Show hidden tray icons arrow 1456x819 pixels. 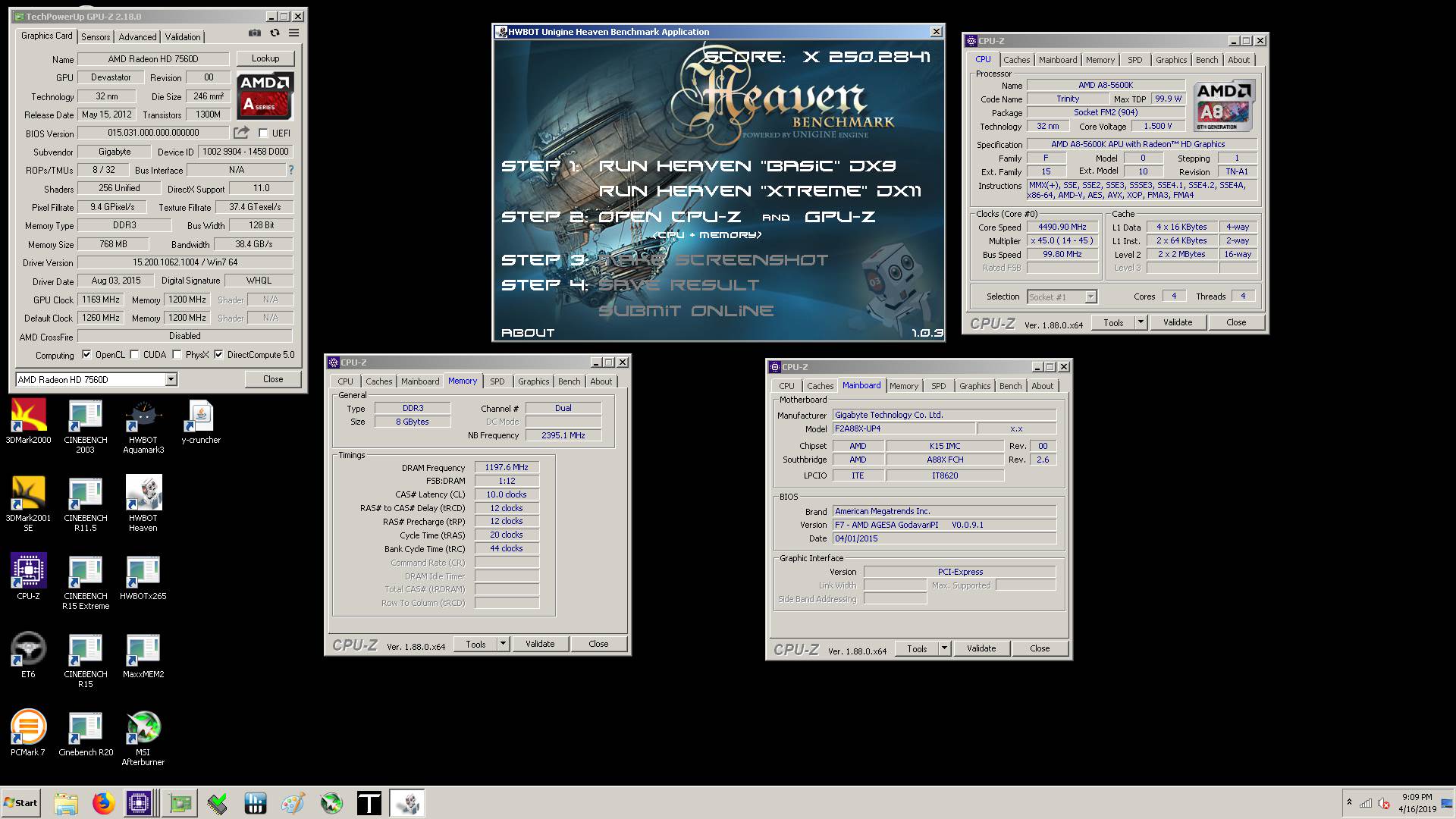tap(1349, 802)
